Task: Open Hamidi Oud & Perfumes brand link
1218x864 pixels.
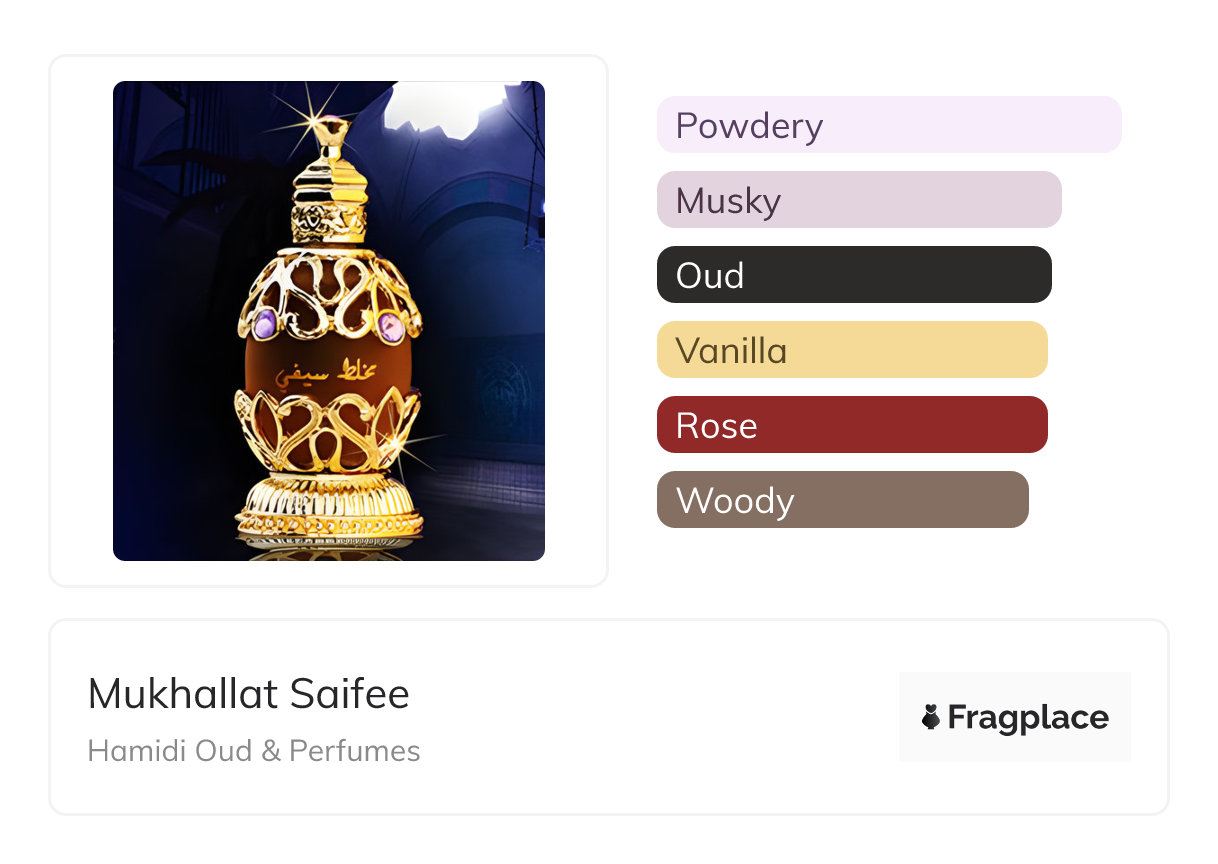Action: (x=254, y=751)
